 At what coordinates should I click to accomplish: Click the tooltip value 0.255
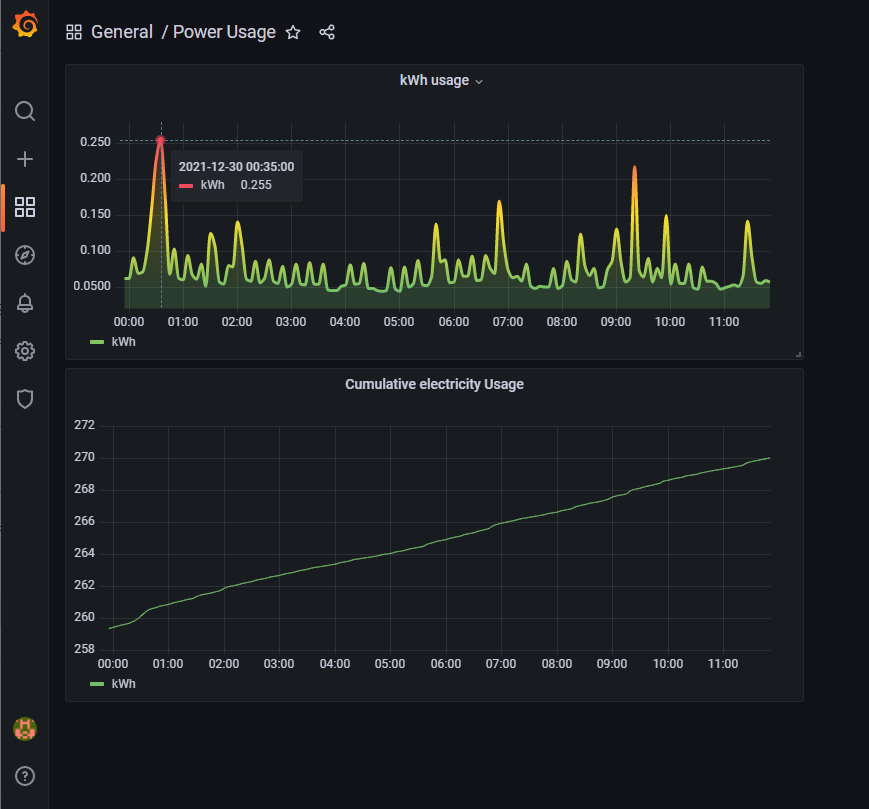[256, 185]
